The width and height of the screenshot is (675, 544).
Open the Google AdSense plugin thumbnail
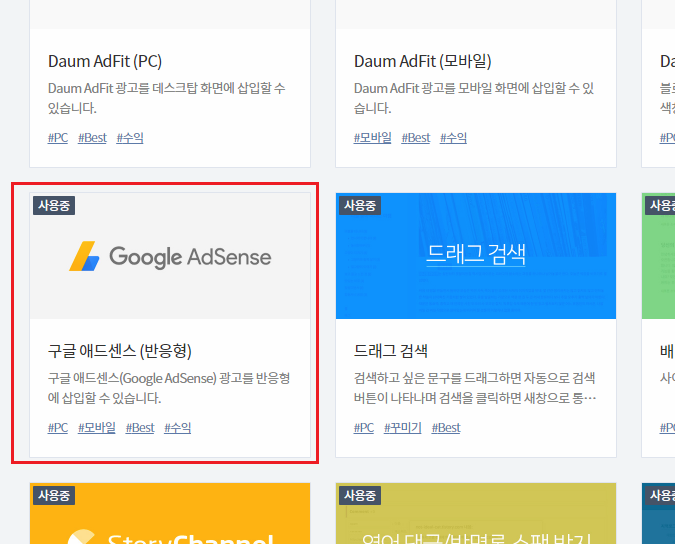[170, 256]
